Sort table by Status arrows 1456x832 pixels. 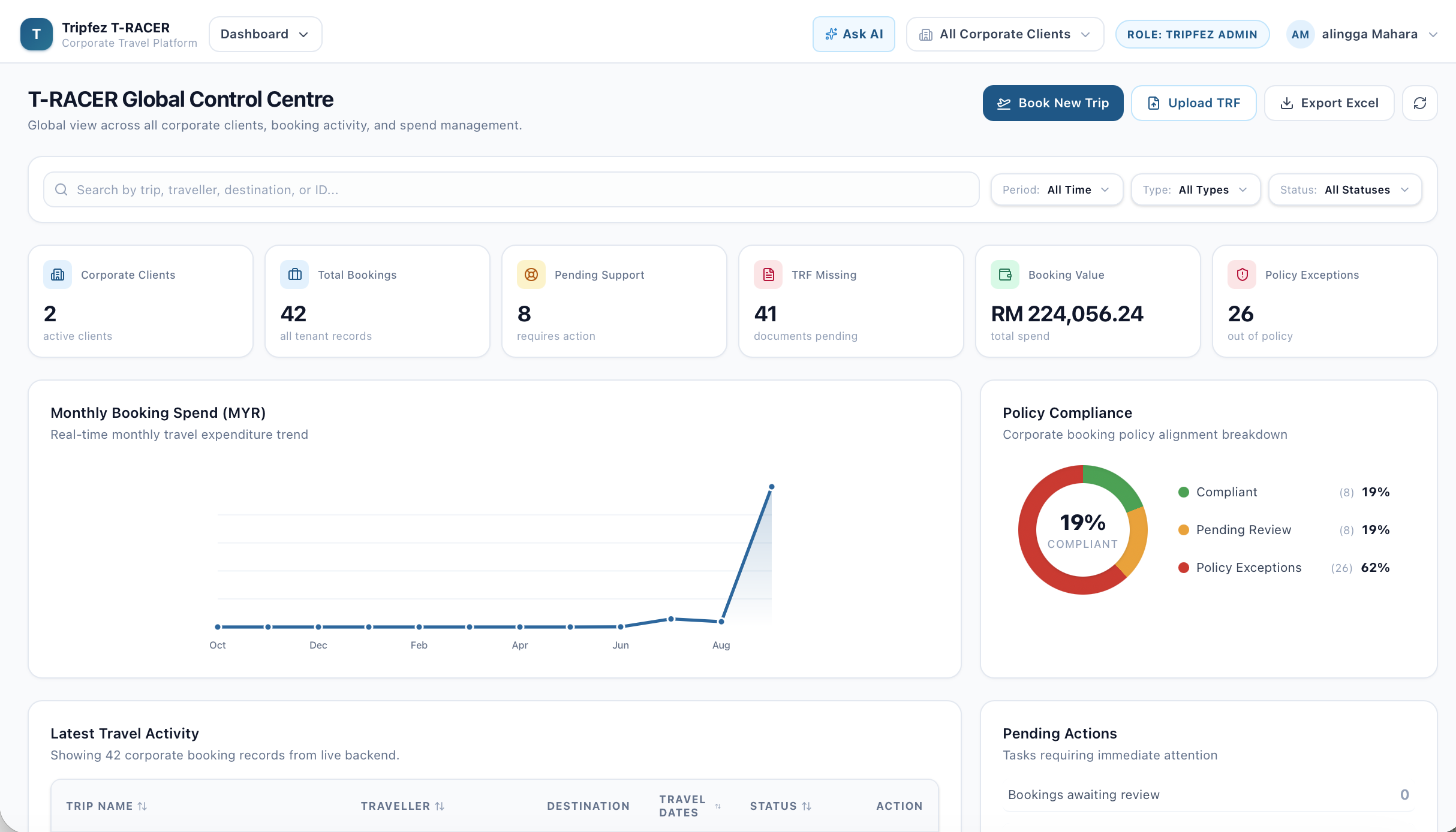pos(807,806)
